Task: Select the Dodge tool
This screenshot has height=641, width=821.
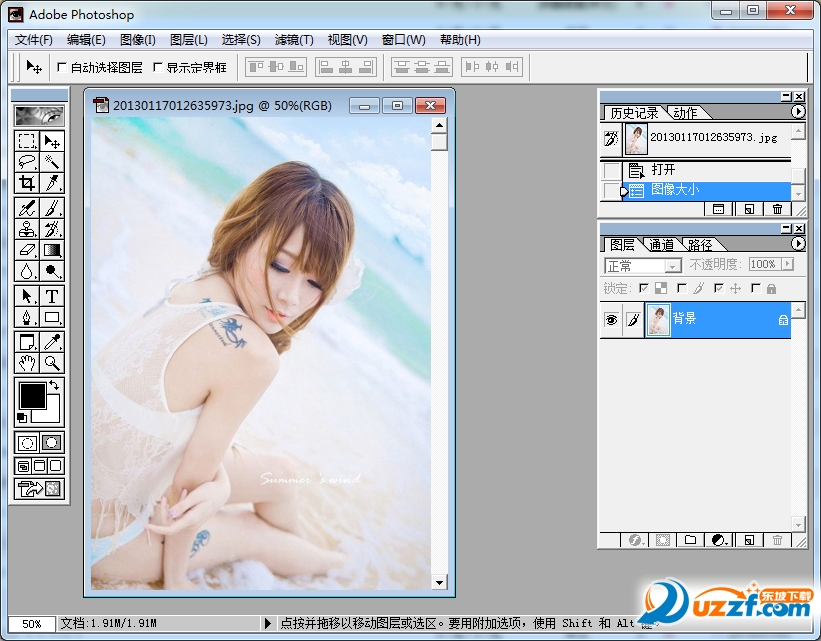Action: pos(52,271)
